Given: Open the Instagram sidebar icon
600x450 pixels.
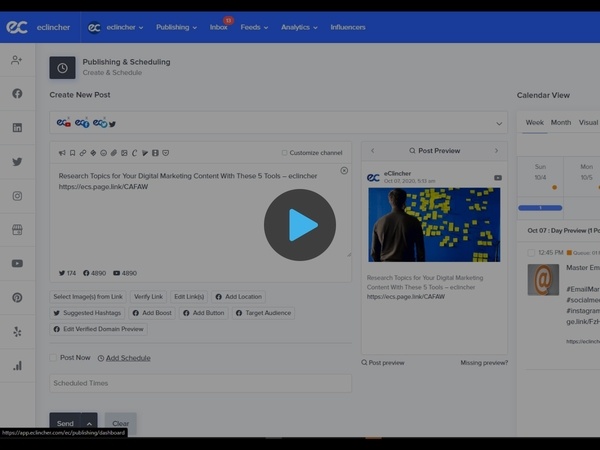Looking at the screenshot, I should point(17,196).
